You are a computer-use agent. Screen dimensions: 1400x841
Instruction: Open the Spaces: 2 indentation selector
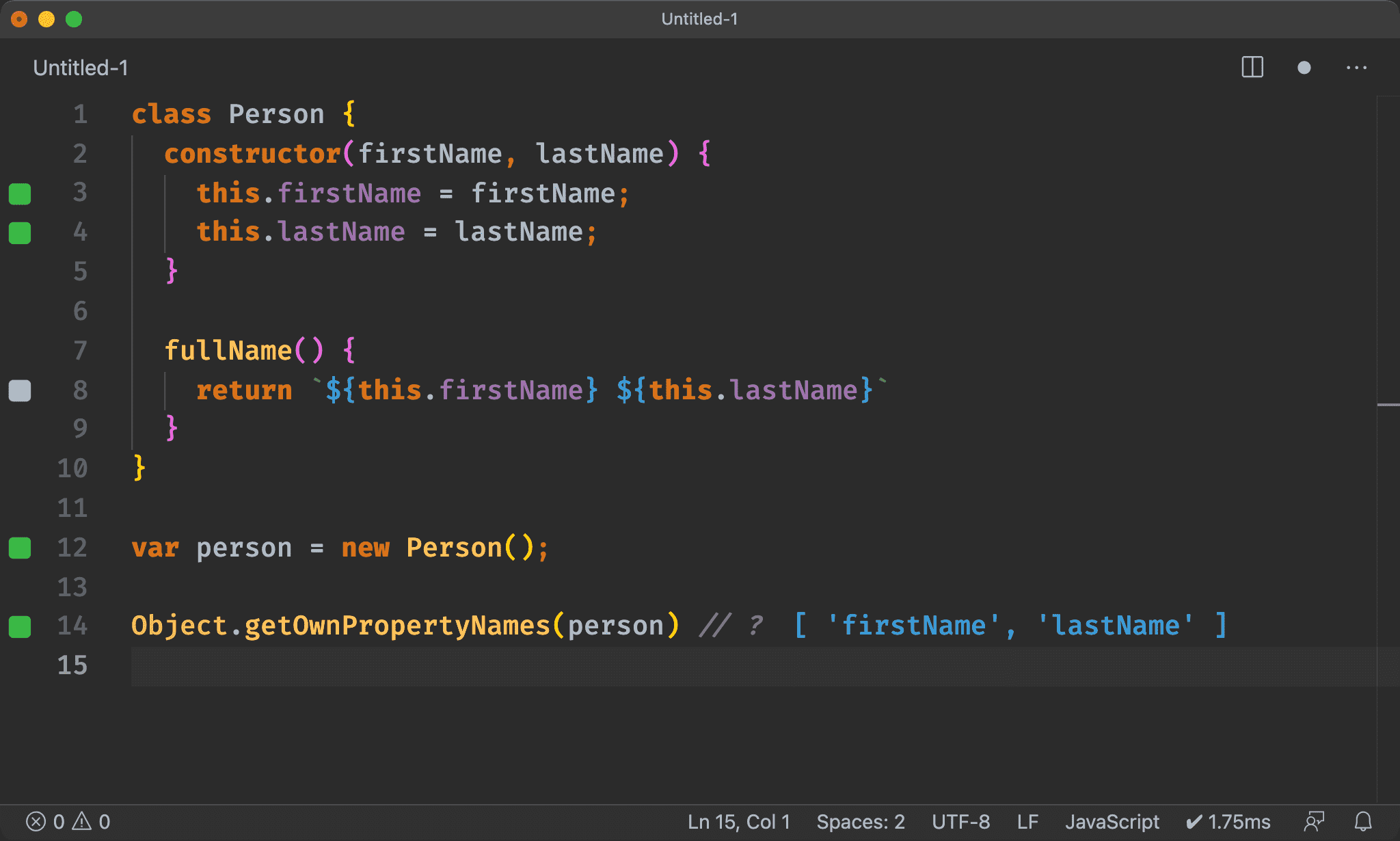860,821
